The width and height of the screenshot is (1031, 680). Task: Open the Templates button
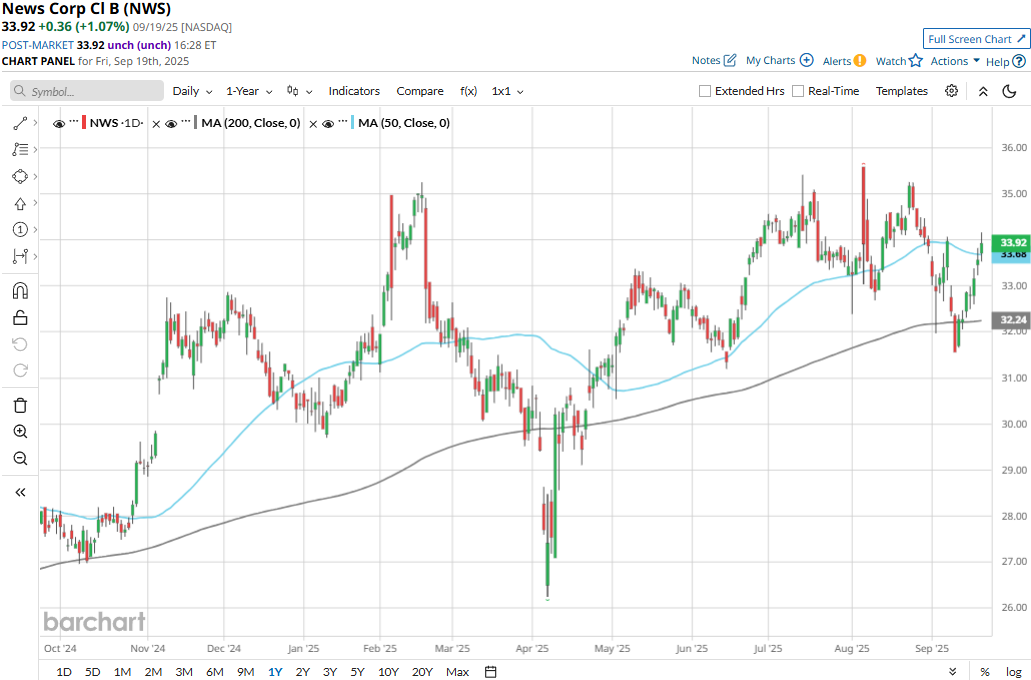(901, 91)
